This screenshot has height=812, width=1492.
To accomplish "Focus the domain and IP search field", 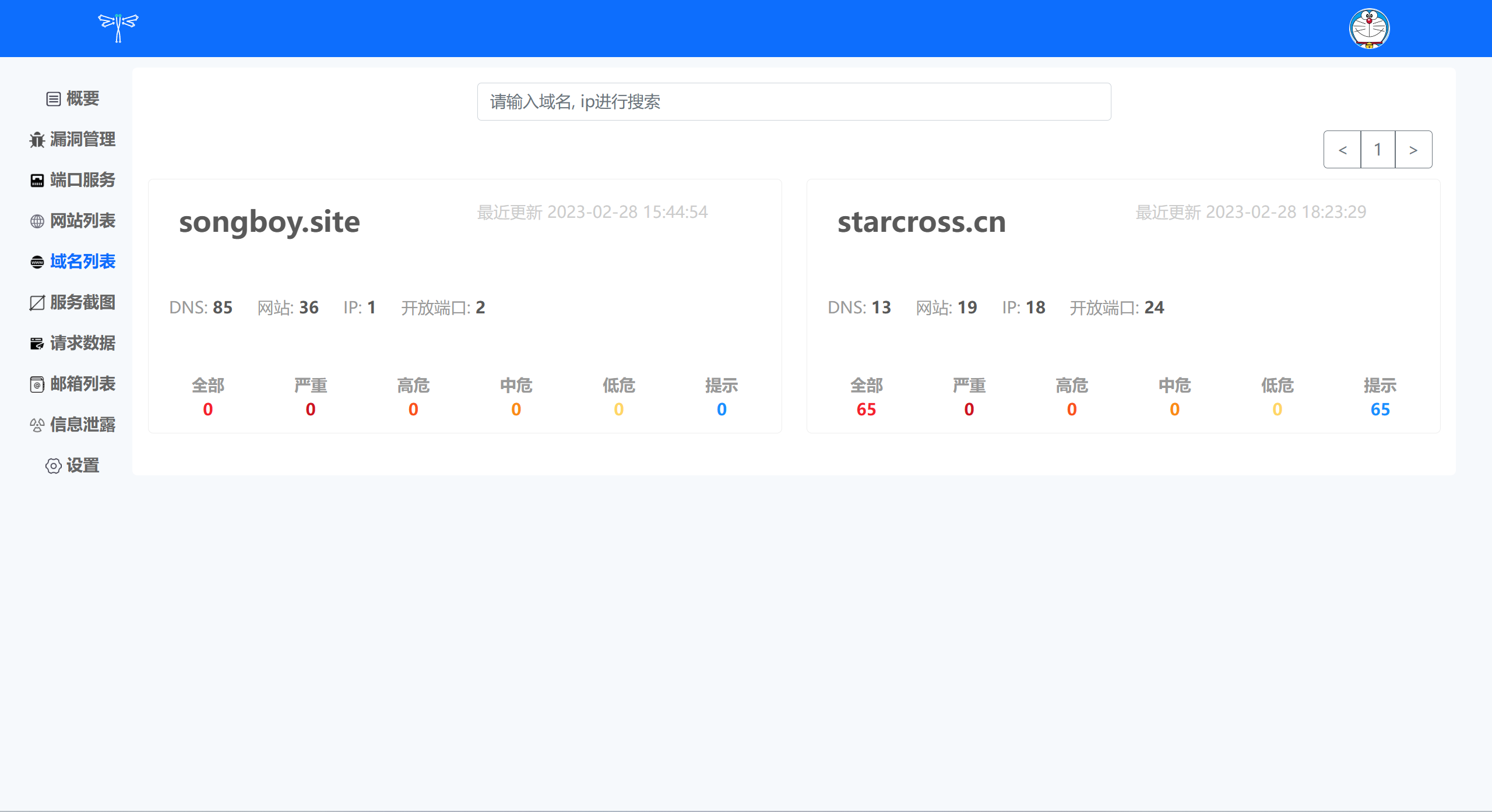I will [794, 102].
